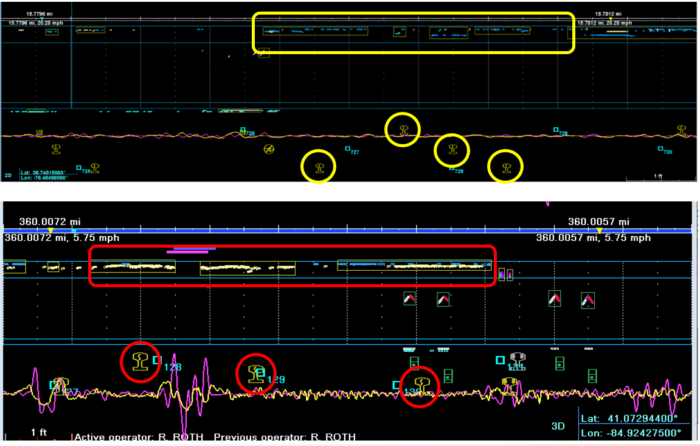The width and height of the screenshot is (700, 446).
Task: Click the cyan square marker 127
Action: pyautogui.click(x=53, y=385)
